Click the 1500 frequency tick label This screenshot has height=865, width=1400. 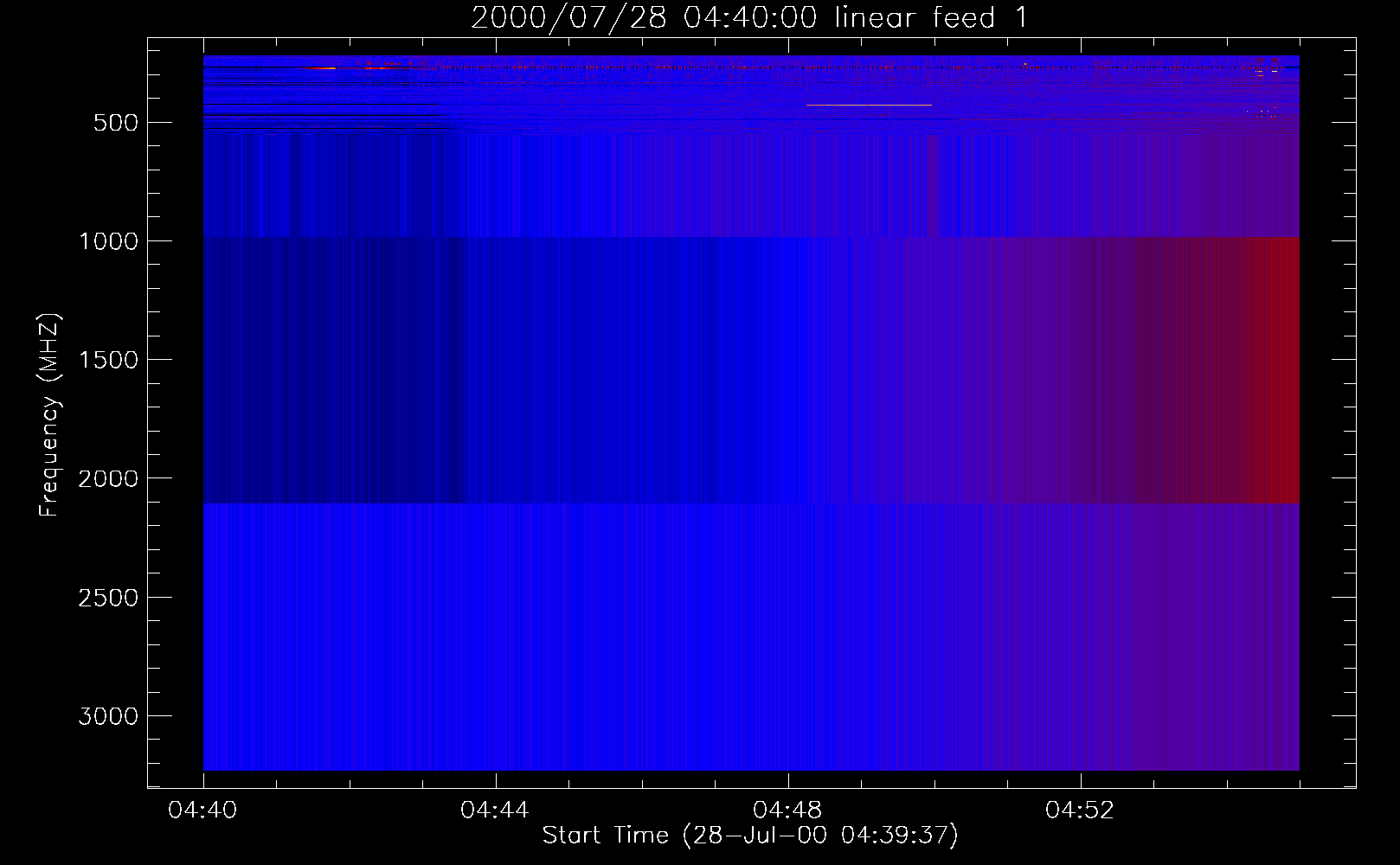point(108,360)
